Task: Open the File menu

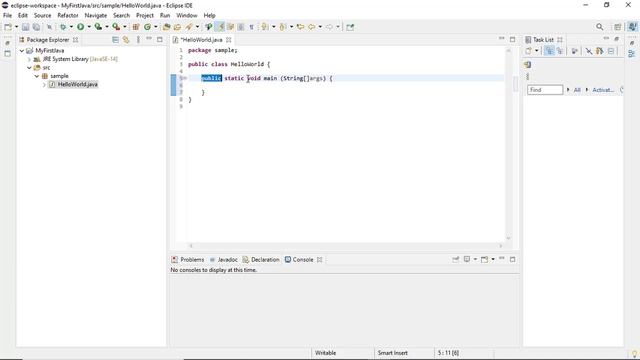Action: click(7, 15)
